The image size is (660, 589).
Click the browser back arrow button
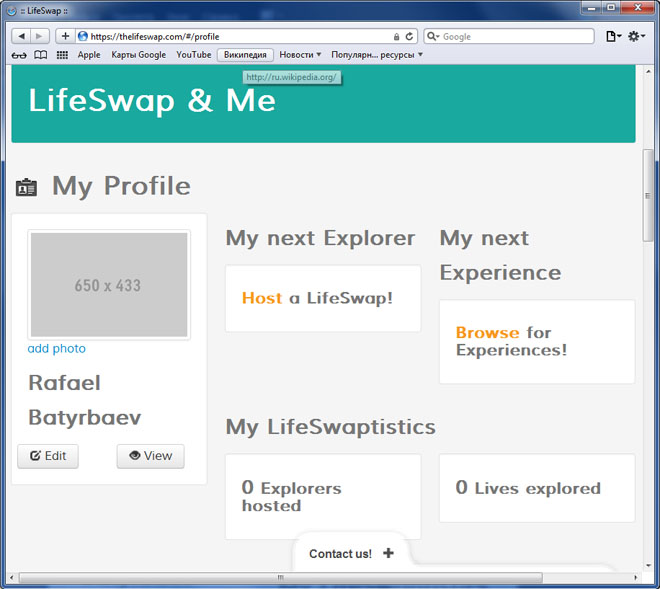(x=20, y=36)
